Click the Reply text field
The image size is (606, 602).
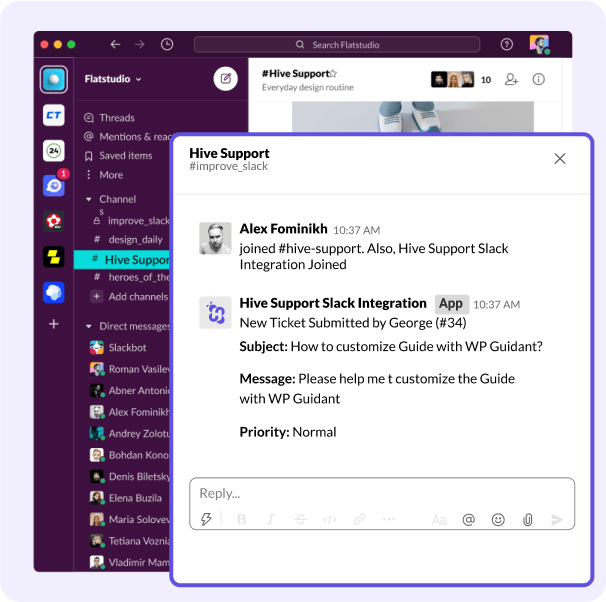382,493
